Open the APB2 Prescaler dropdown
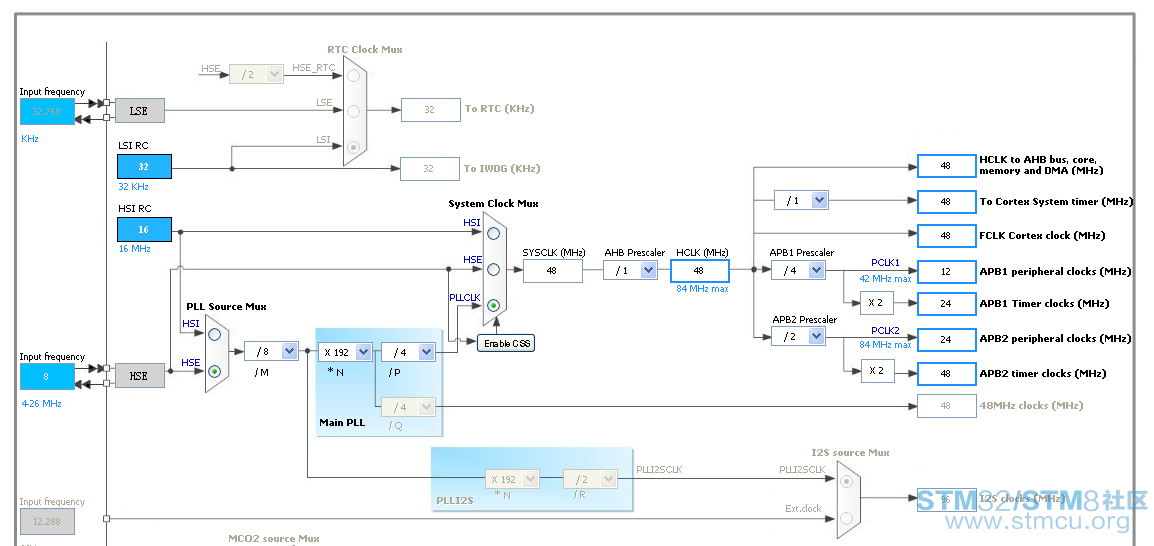Viewport: 1154px width, 546px height. 798,336
